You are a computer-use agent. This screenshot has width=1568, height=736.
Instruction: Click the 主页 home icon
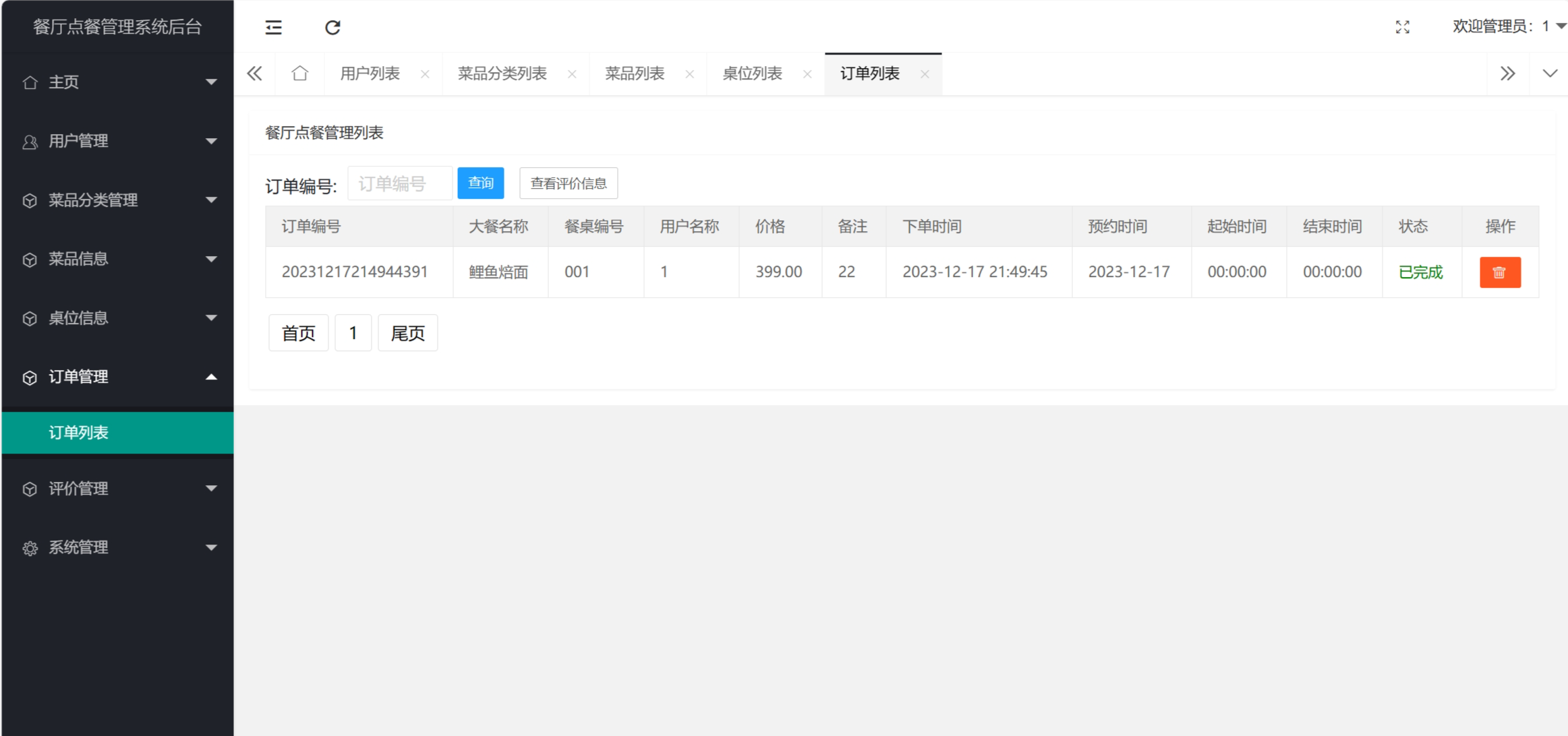pos(30,82)
